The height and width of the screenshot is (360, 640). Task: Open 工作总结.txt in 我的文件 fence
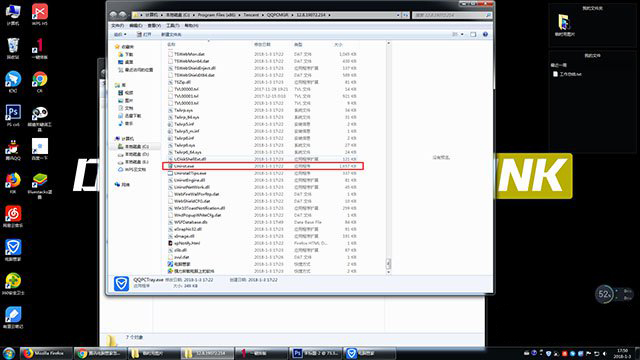click(x=567, y=74)
